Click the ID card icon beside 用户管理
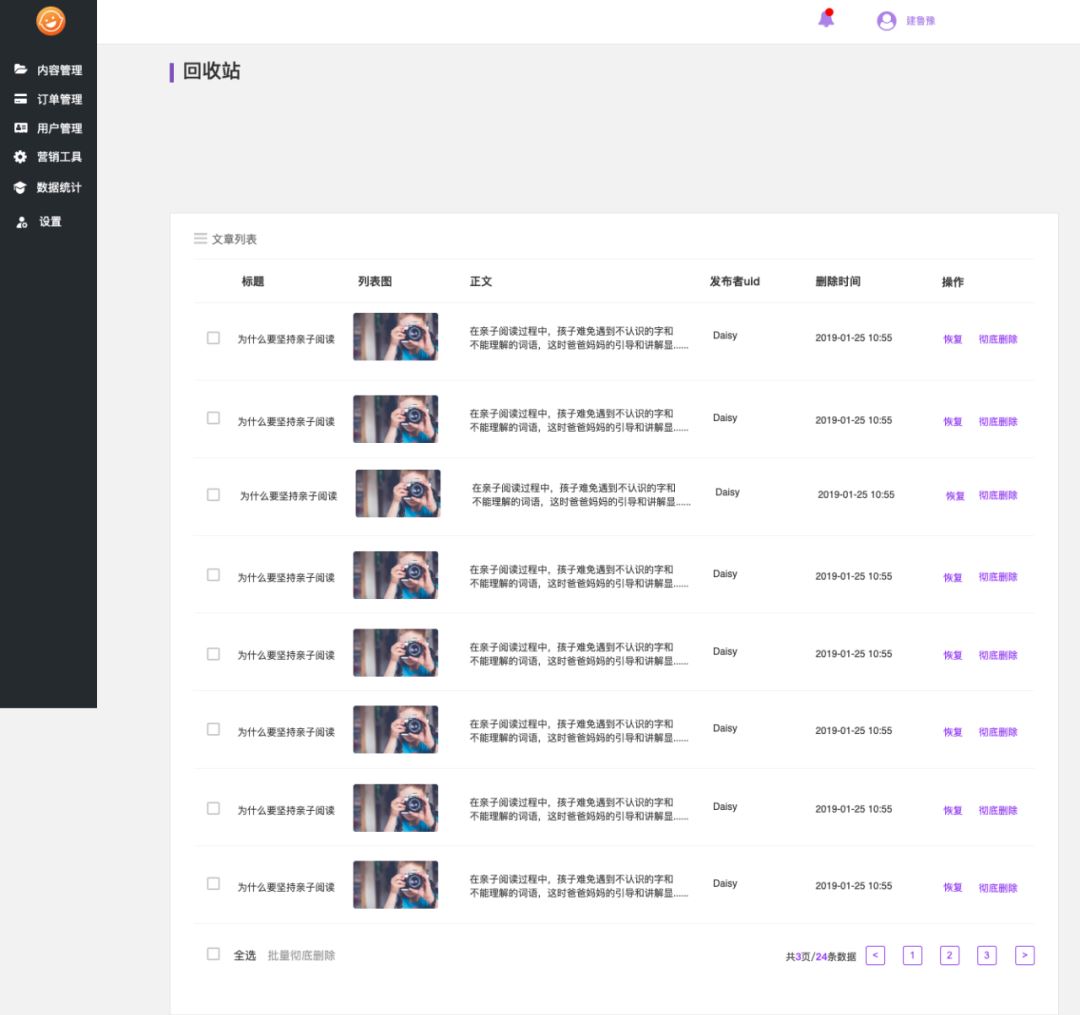Image resolution: width=1080 pixels, height=1015 pixels. (x=20, y=128)
